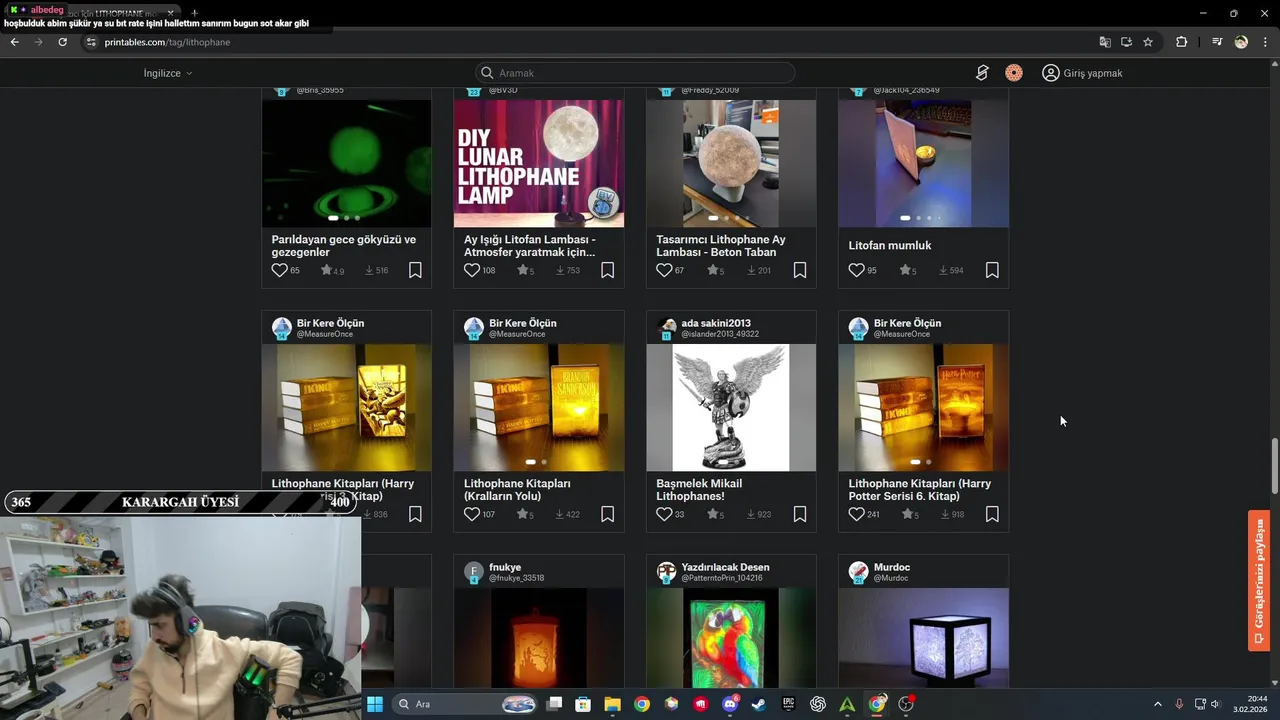Viewport: 1280px width, 720px height.
Task: Open Epic Games Launcher from the taskbar
Action: coord(789,704)
